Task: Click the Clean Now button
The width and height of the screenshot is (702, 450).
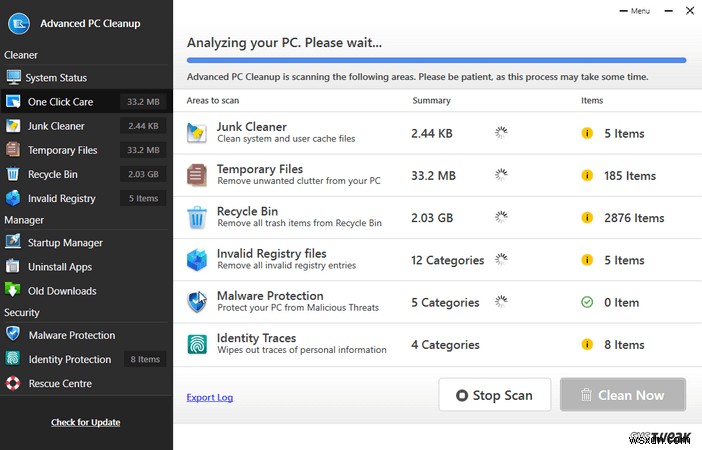Action: 622,395
